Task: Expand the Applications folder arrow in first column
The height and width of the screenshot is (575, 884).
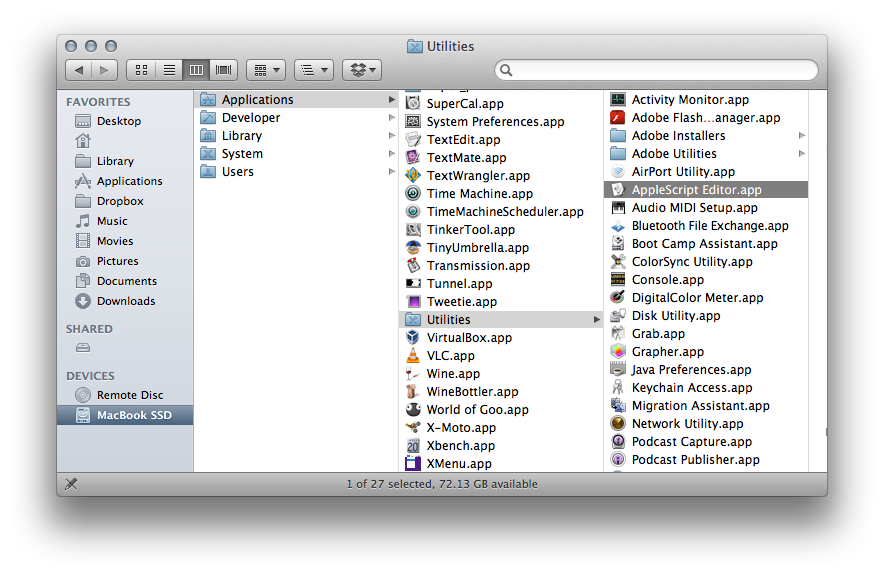Action: click(391, 100)
